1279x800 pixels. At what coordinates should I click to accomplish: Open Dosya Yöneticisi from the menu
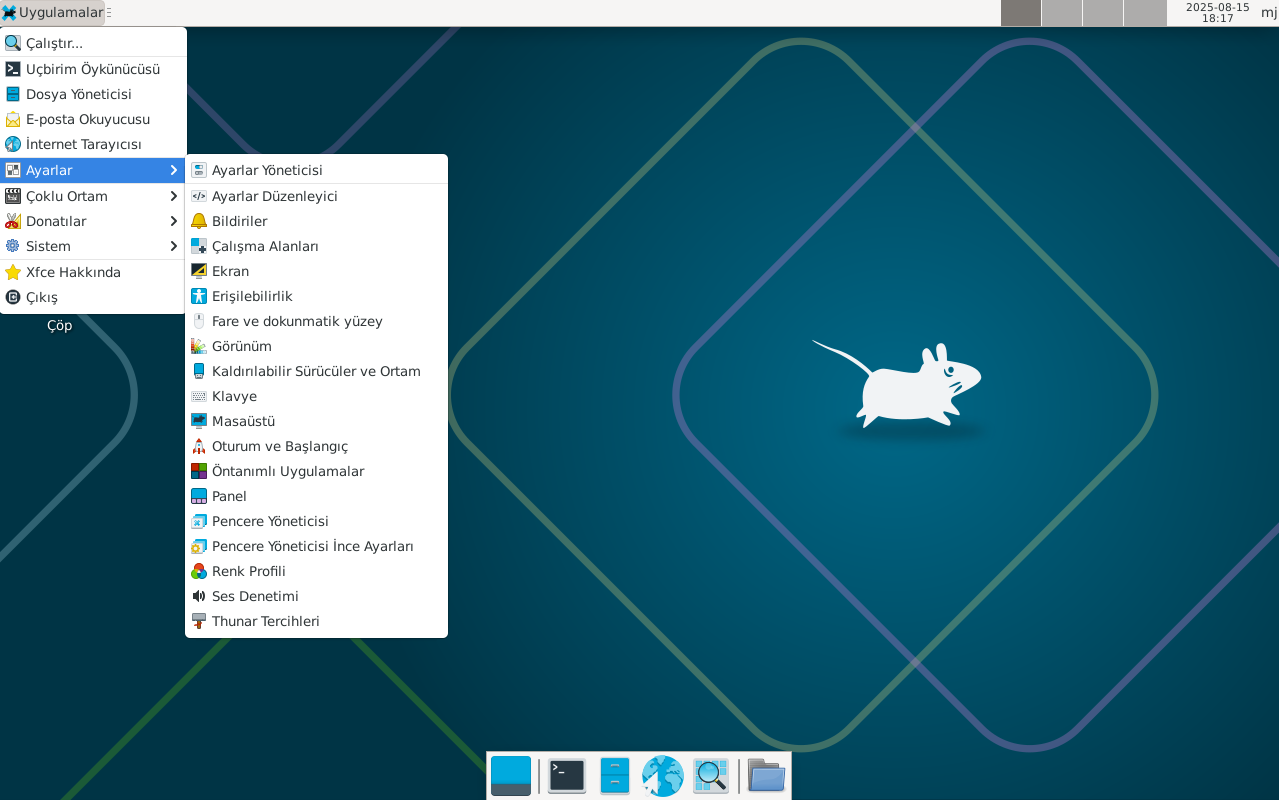click(93, 94)
